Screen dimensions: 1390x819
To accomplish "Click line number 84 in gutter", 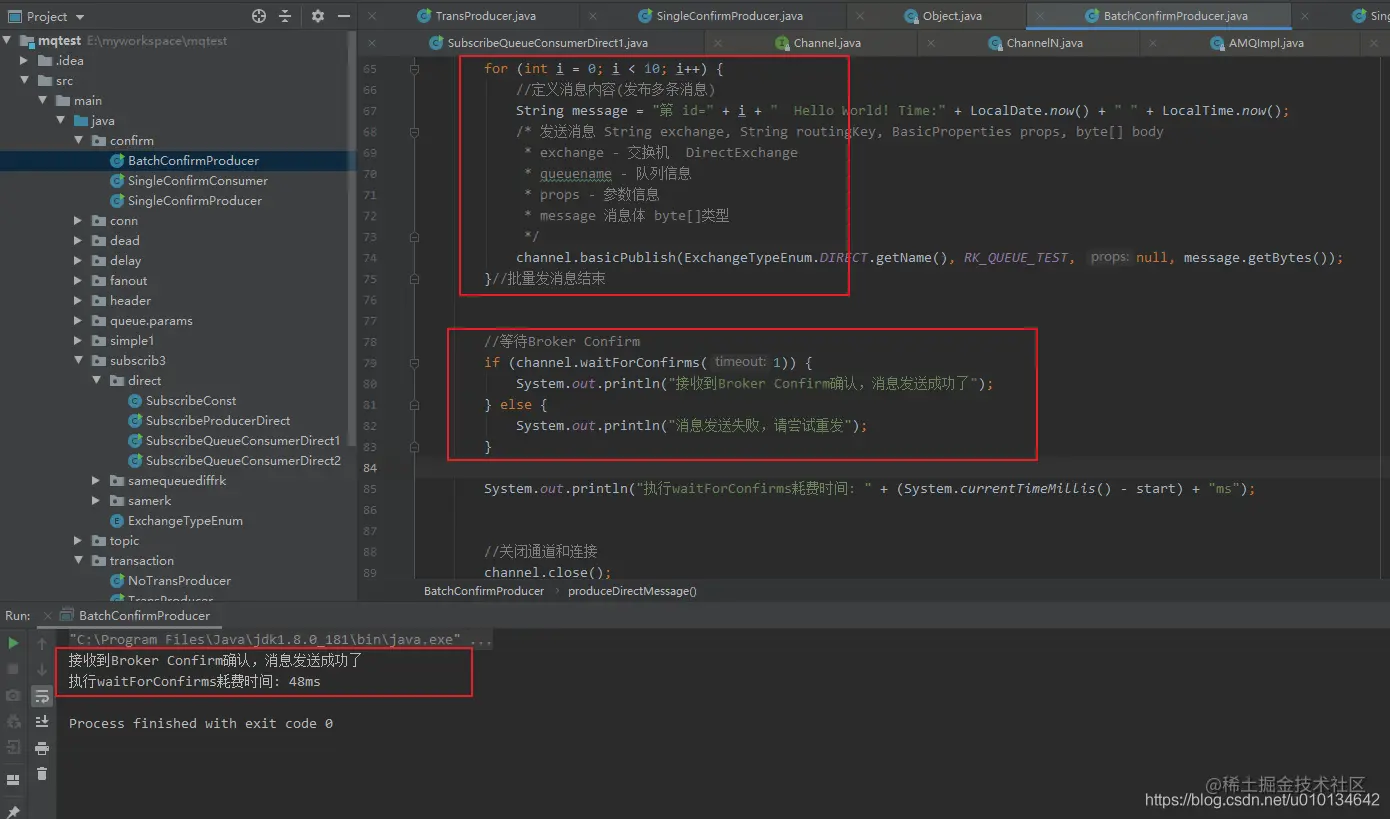I will [x=370, y=468].
